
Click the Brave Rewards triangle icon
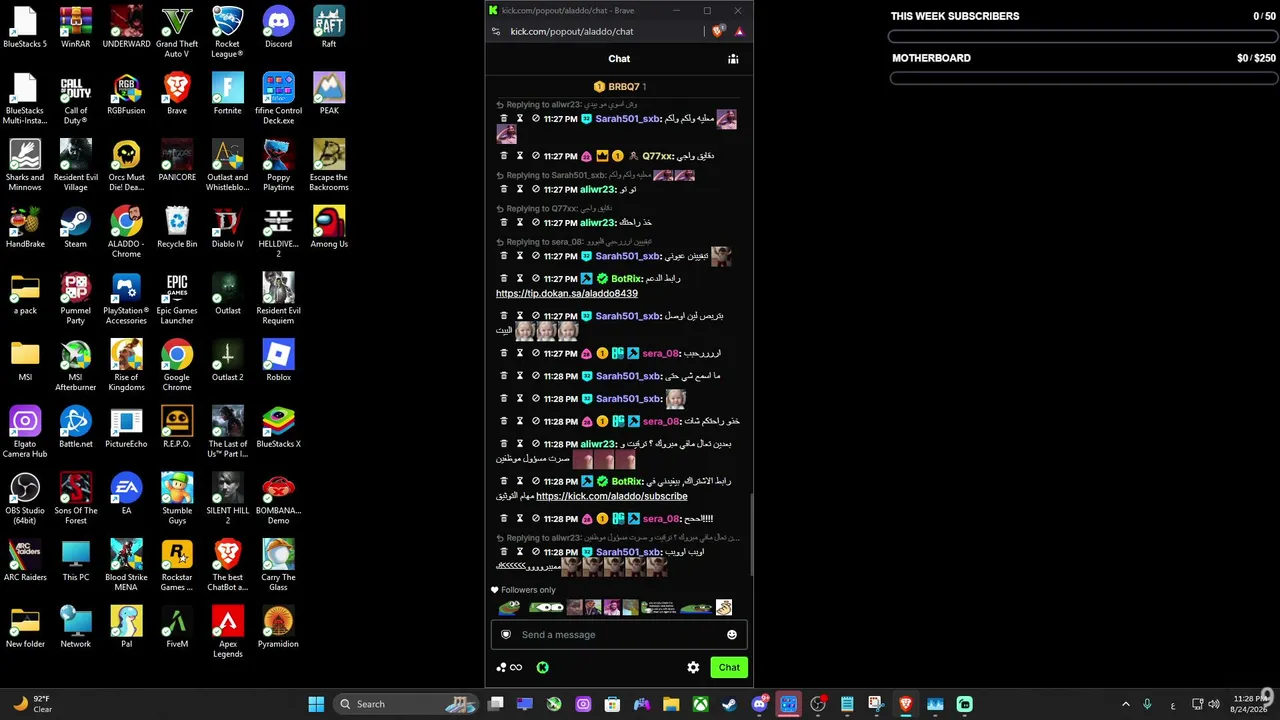point(739,31)
